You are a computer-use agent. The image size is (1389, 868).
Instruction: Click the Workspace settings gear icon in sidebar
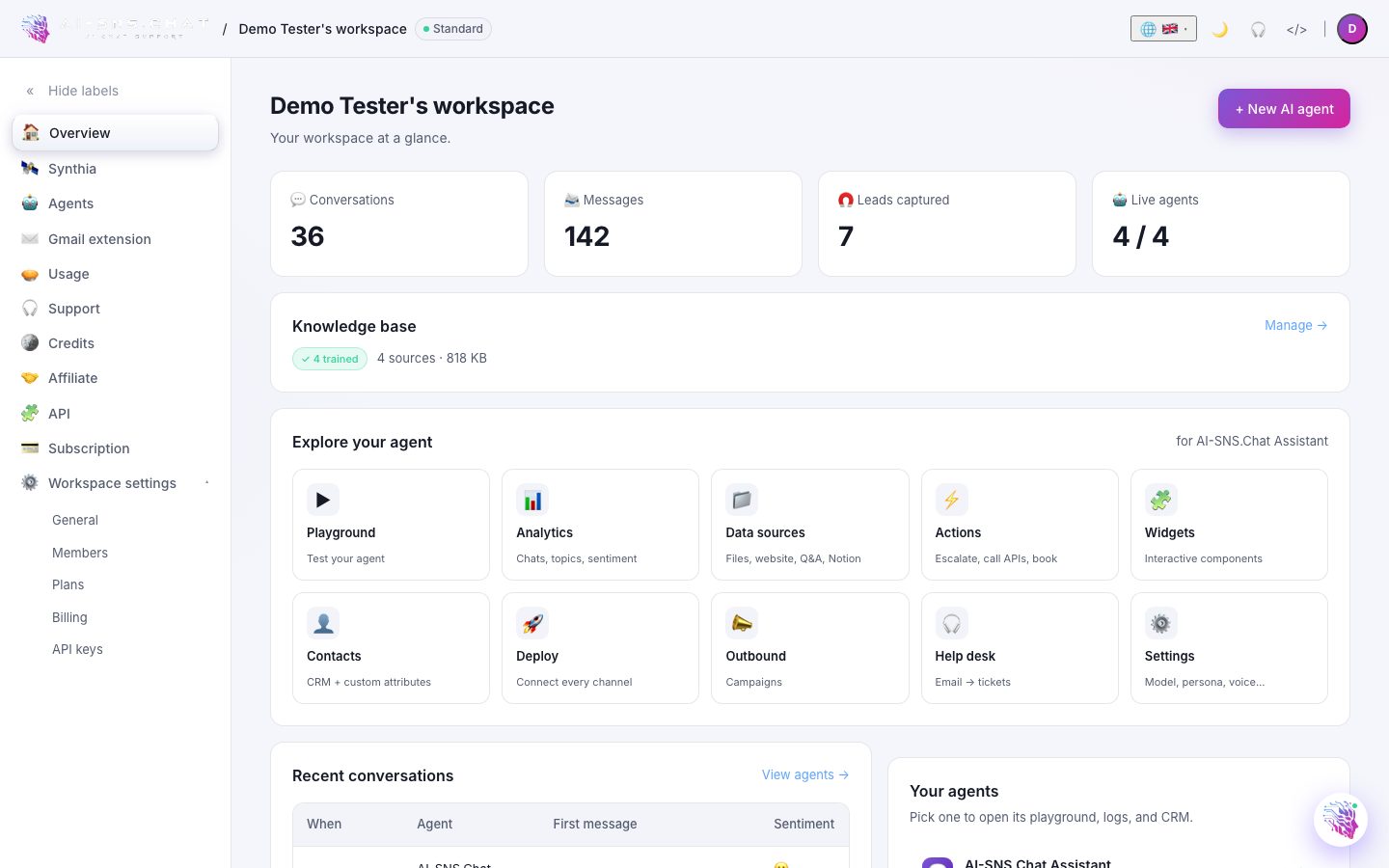click(x=30, y=483)
